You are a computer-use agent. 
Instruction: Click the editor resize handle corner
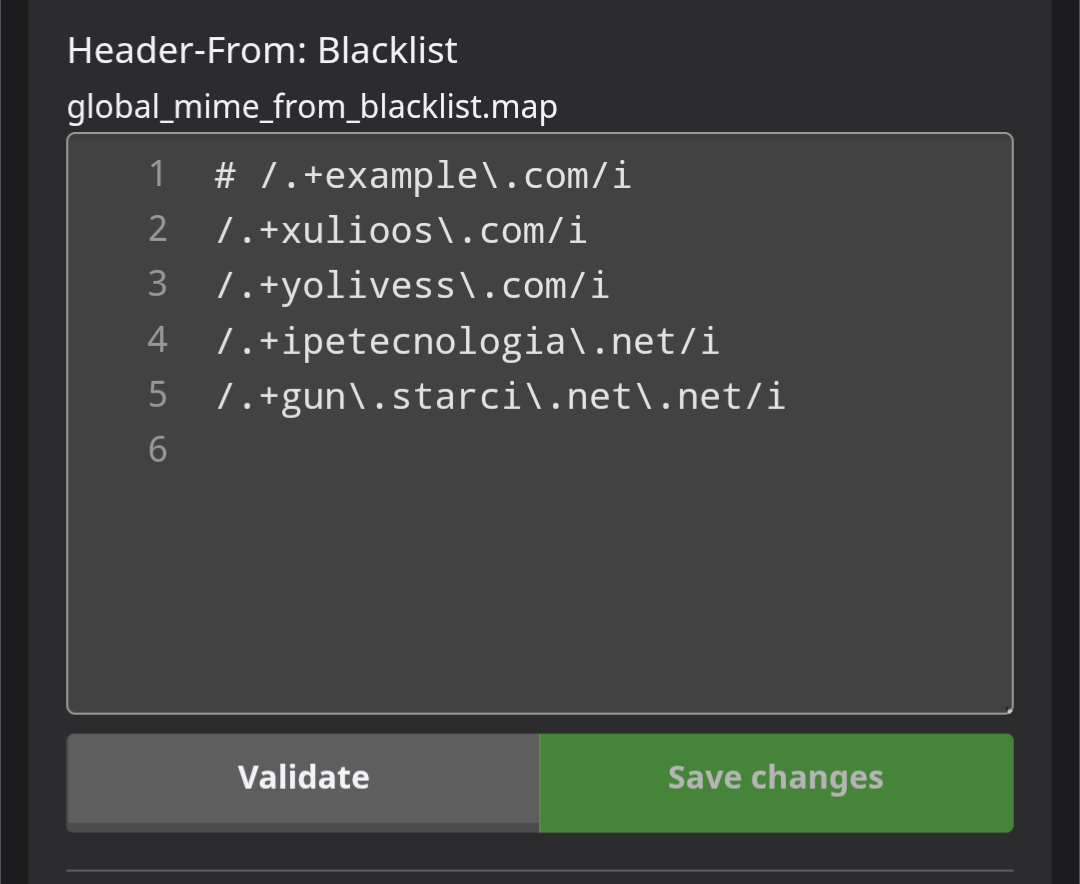click(1008, 708)
